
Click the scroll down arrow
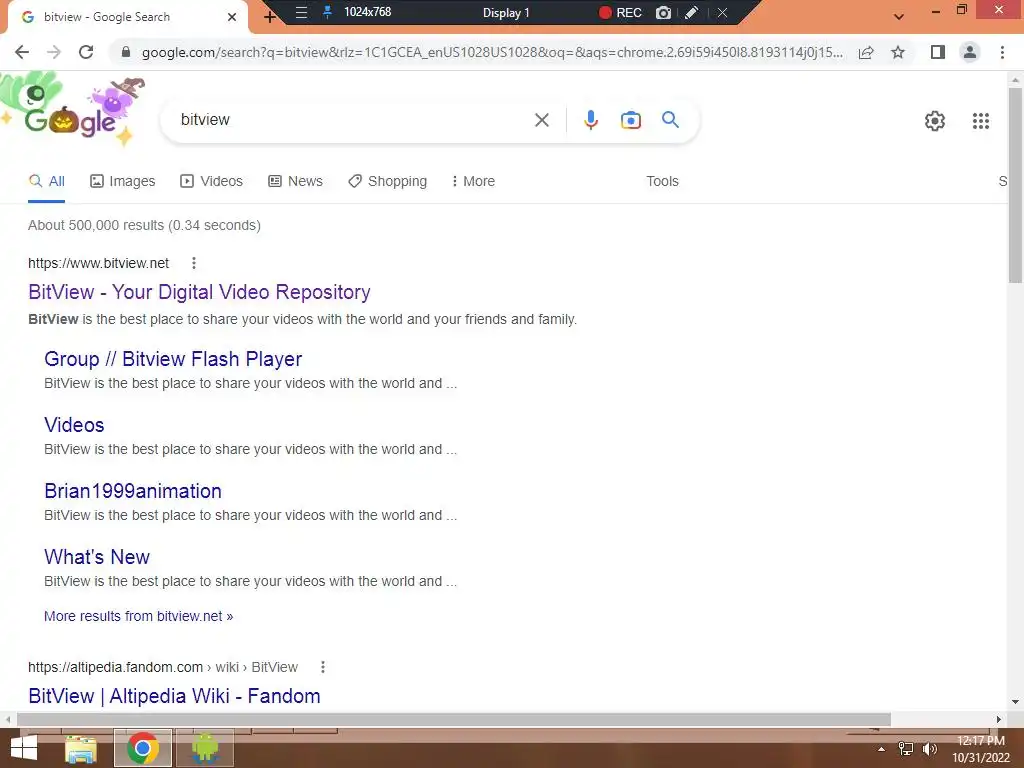tap(1015, 702)
